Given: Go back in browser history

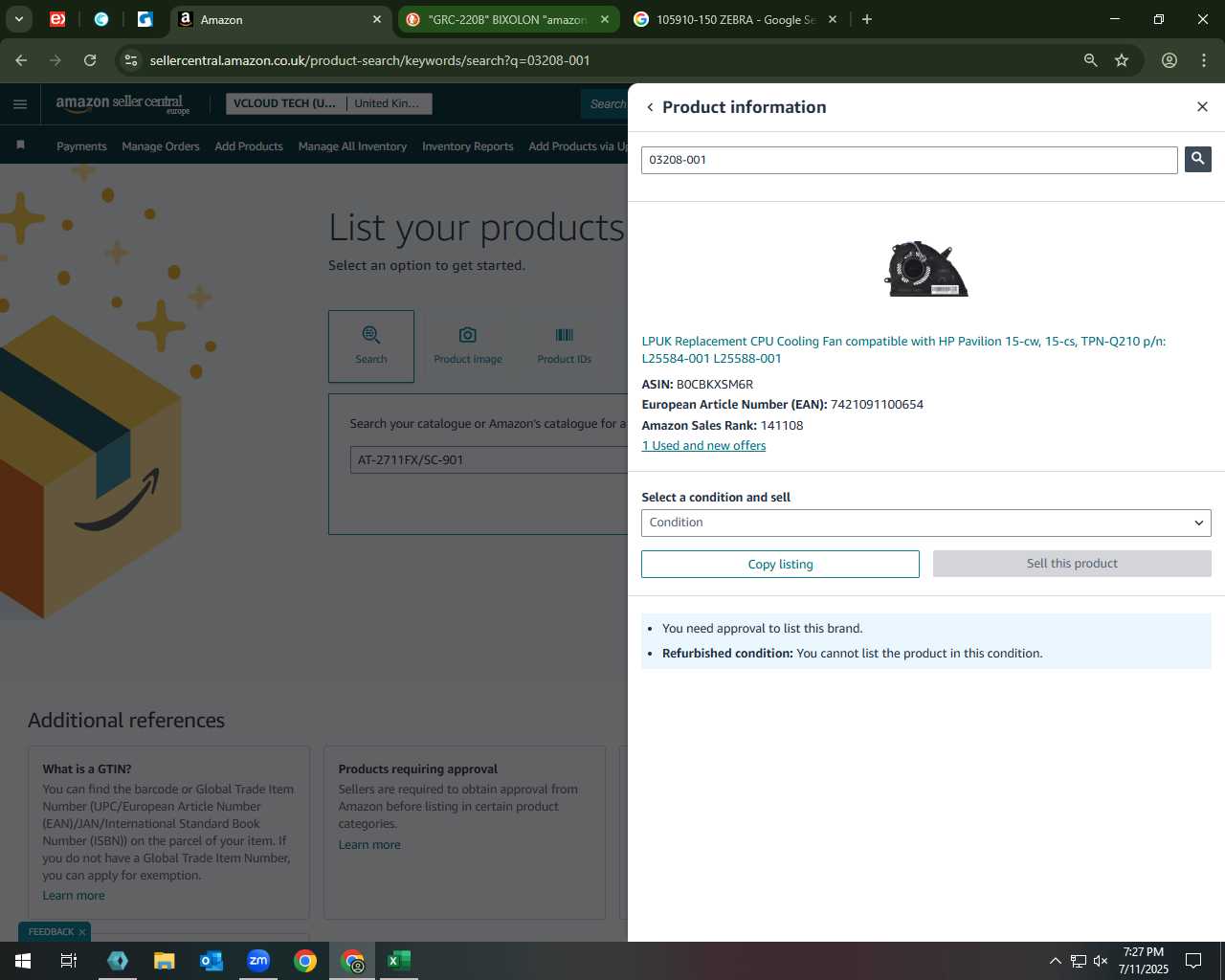Looking at the screenshot, I should (x=21, y=60).
